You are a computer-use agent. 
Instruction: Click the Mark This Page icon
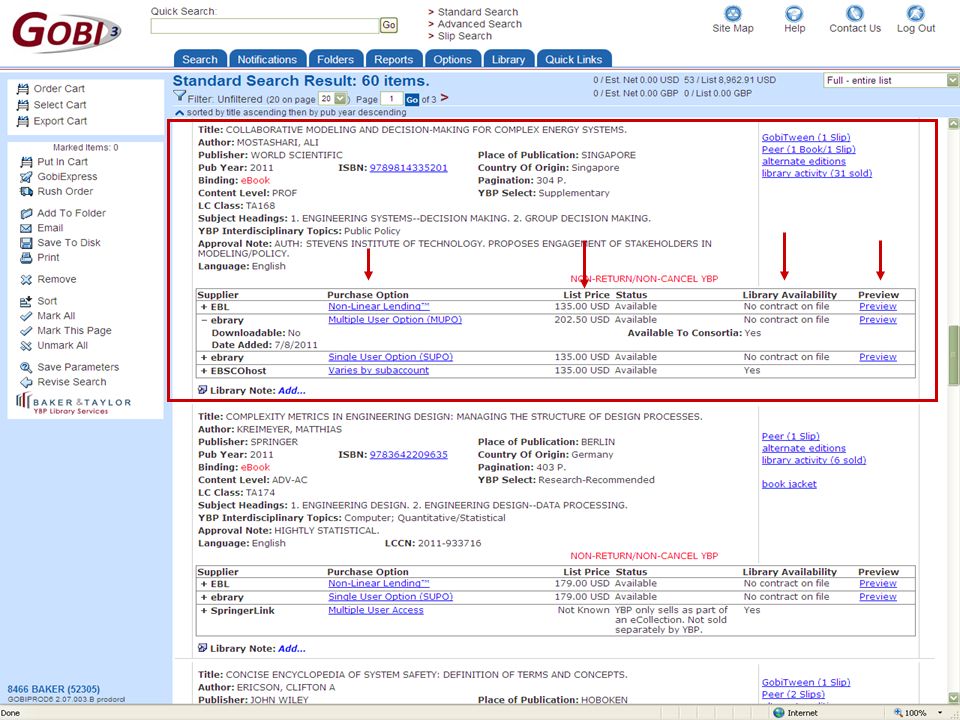click(26, 331)
